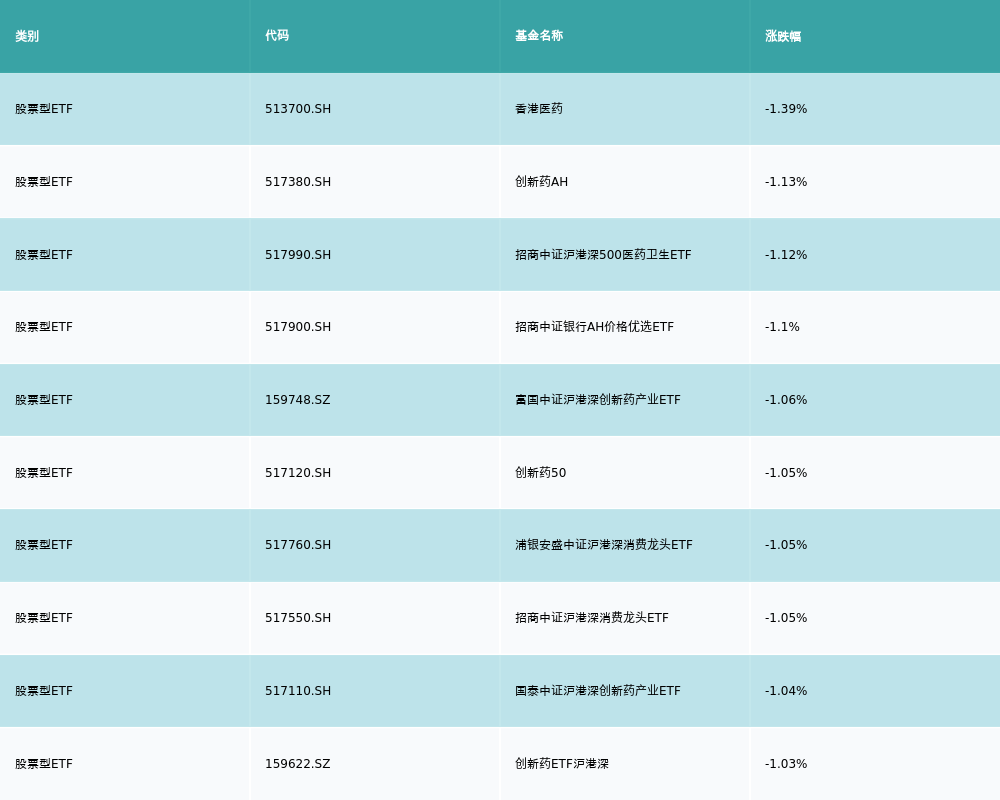
Task: Select fund code 517120.SH
Action: tap(298, 473)
